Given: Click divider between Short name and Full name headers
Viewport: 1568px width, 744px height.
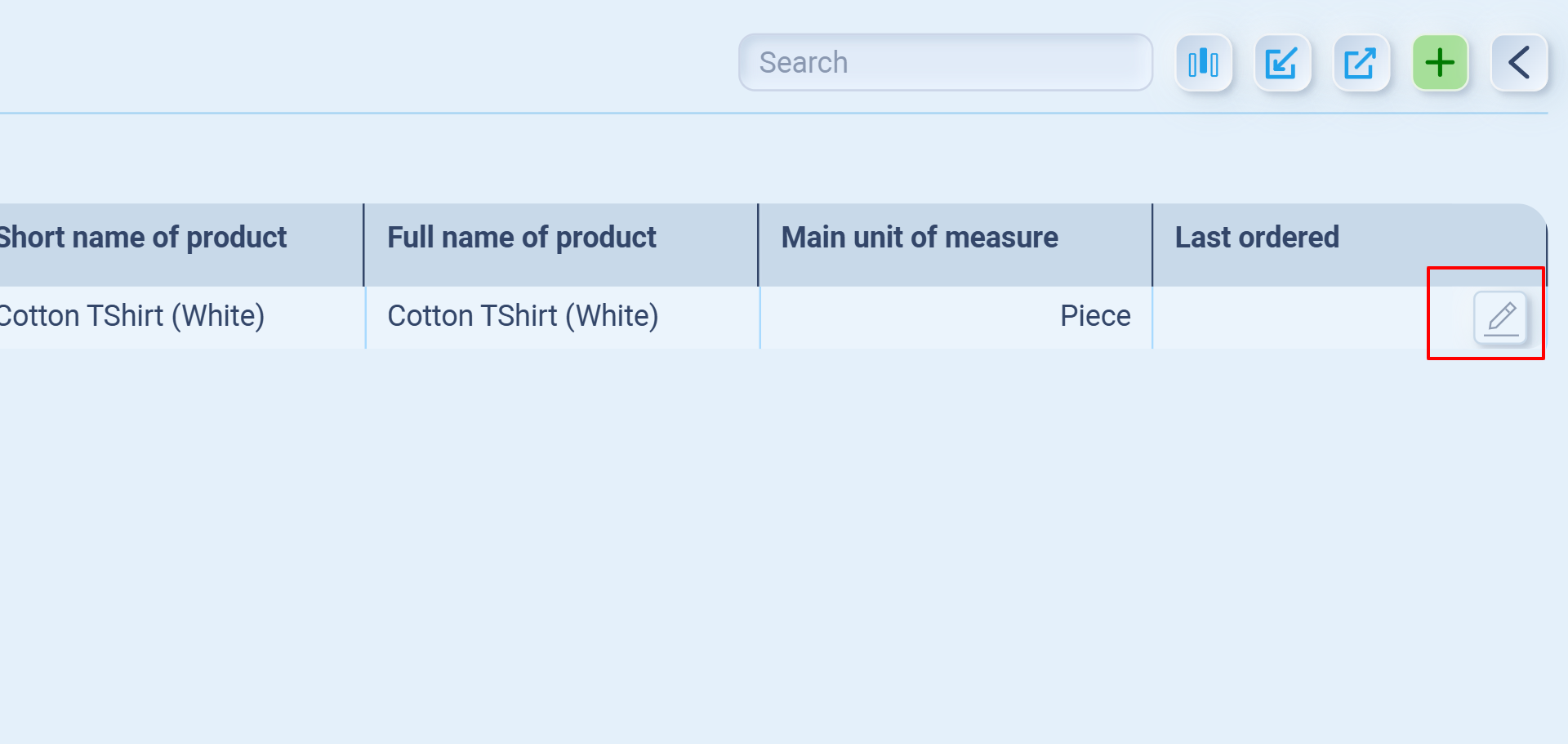Looking at the screenshot, I should pyautogui.click(x=363, y=244).
